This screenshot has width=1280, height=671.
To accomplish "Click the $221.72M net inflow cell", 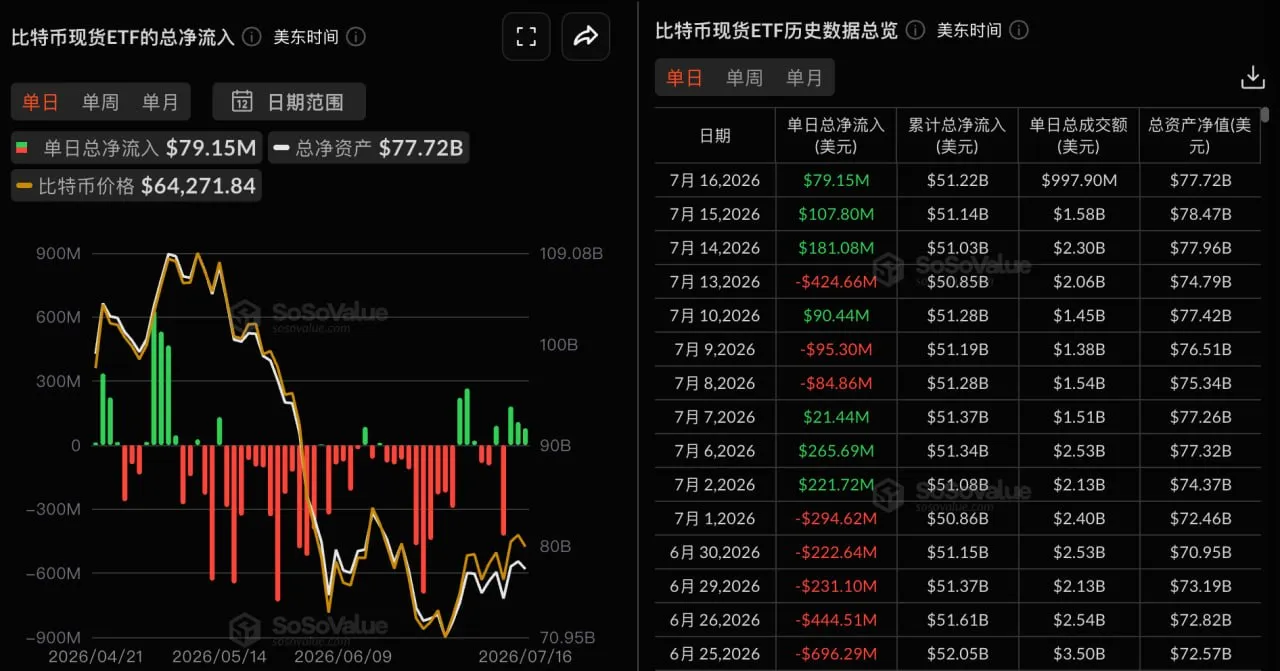I will [x=836, y=485].
